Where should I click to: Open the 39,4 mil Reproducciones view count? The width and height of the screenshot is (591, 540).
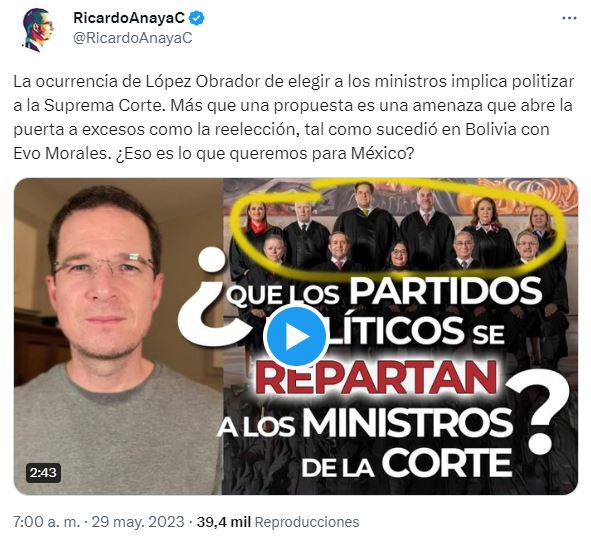[x=278, y=522]
